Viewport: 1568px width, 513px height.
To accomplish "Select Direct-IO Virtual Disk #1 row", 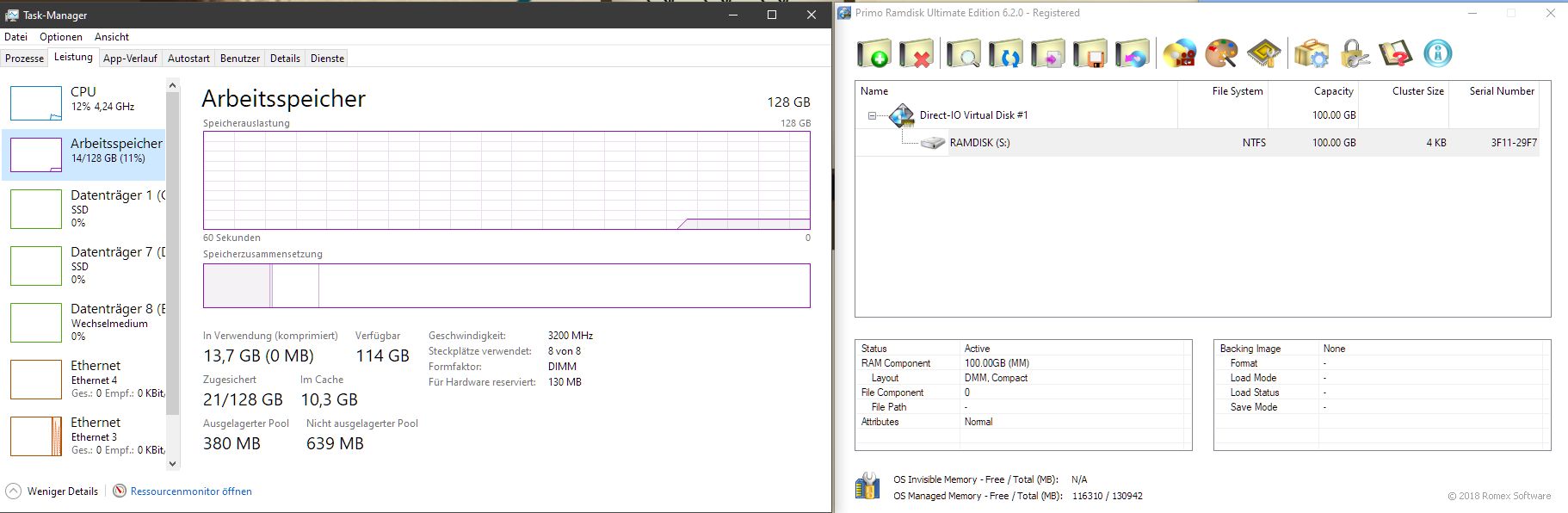I will (1197, 115).
